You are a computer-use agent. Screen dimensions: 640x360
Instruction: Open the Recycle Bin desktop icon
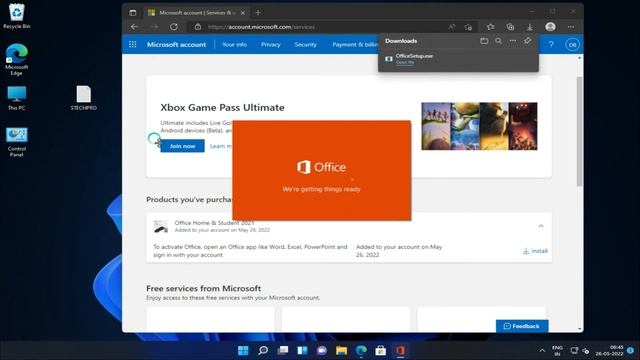tap(16, 16)
